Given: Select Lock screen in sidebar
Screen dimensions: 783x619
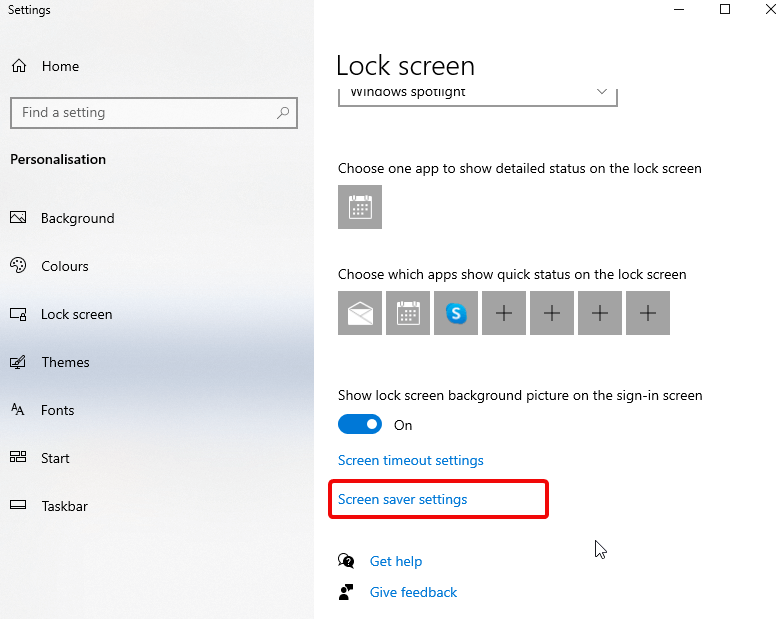Looking at the screenshot, I should point(76,314).
